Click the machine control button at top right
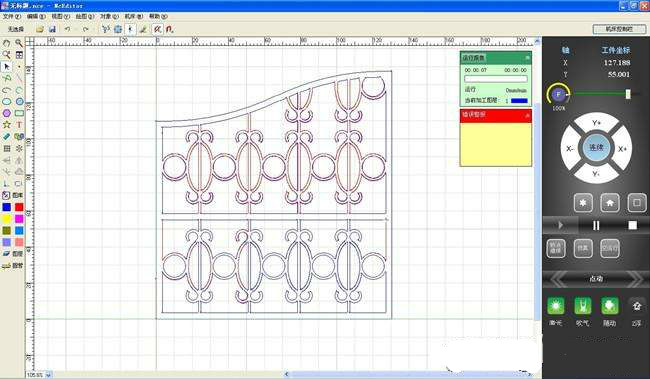Viewport: 650px width, 379px height. 619,29
